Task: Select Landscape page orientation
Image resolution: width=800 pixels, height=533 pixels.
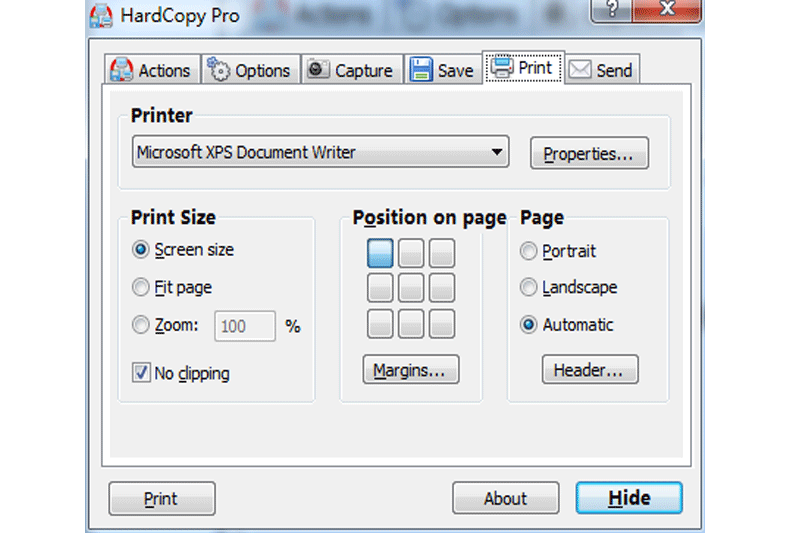Action: tap(568, 287)
